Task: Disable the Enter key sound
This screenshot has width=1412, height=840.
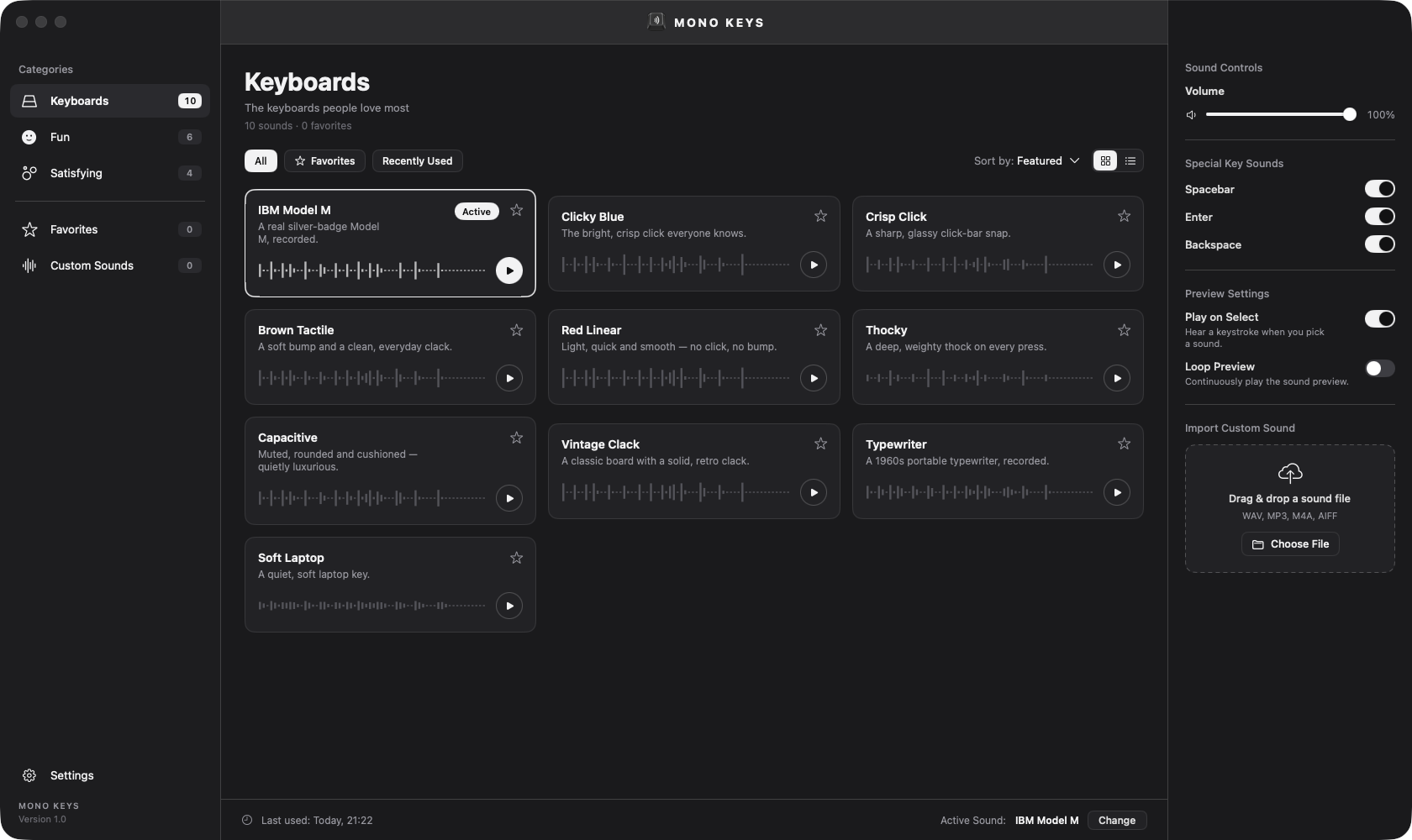Action: [x=1379, y=217]
